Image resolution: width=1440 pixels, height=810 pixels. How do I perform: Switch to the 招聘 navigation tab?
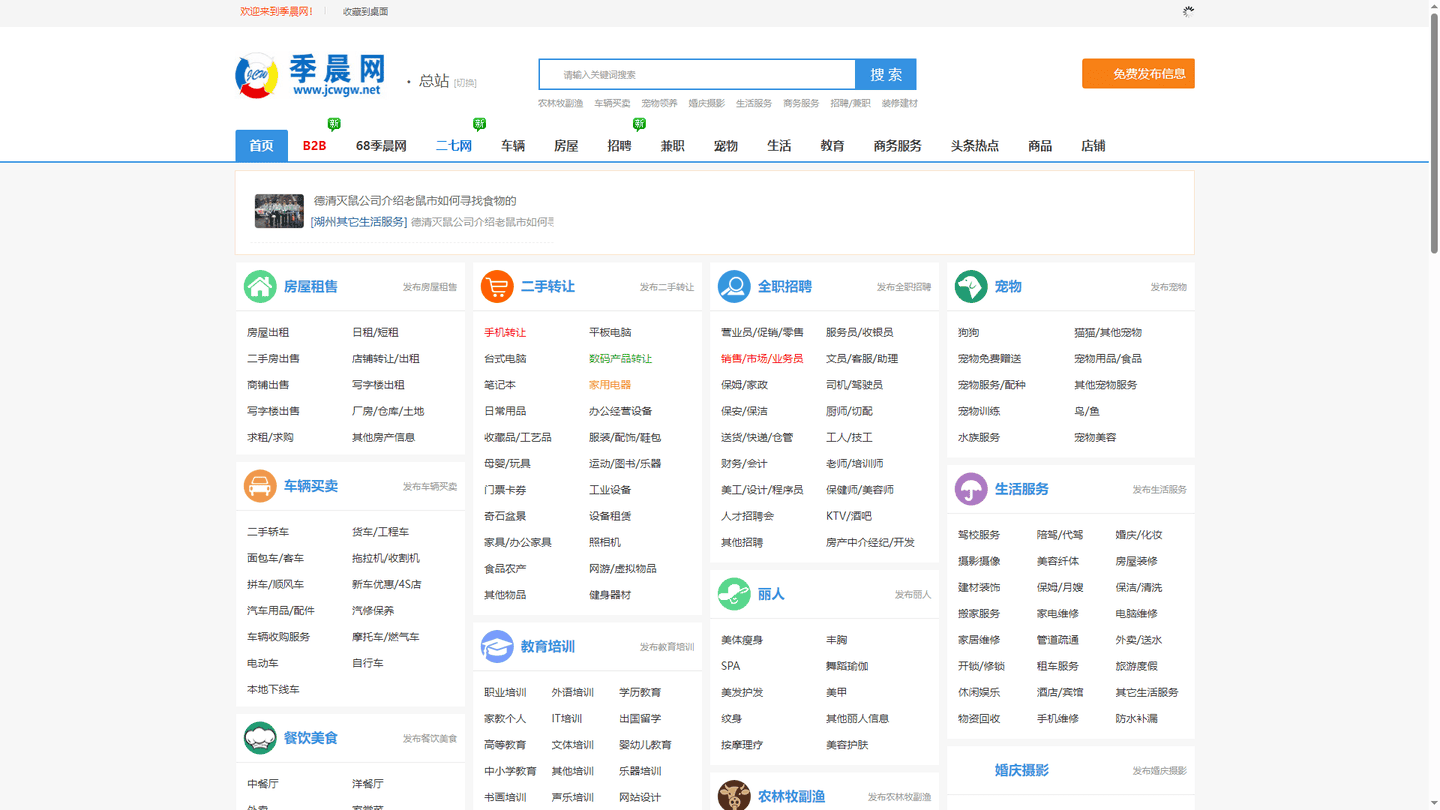coord(619,146)
